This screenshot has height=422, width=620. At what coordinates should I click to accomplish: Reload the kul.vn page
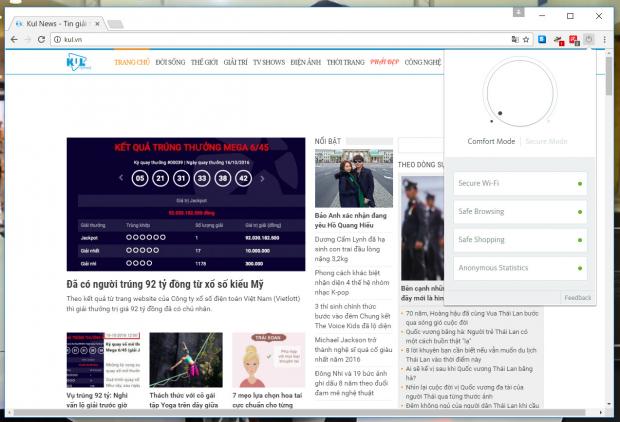tap(41, 39)
